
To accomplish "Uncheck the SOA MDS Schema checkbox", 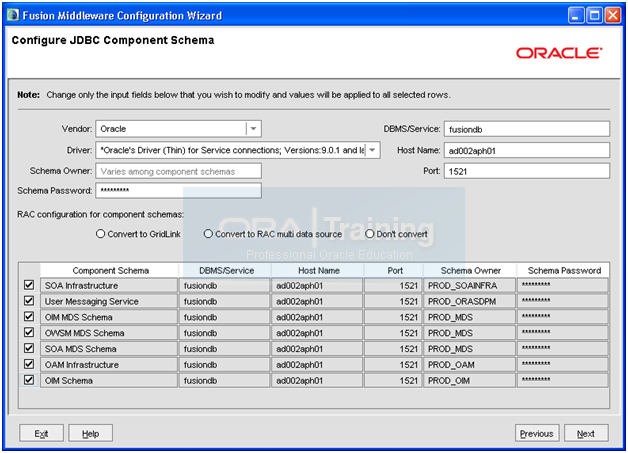I will pos(29,348).
